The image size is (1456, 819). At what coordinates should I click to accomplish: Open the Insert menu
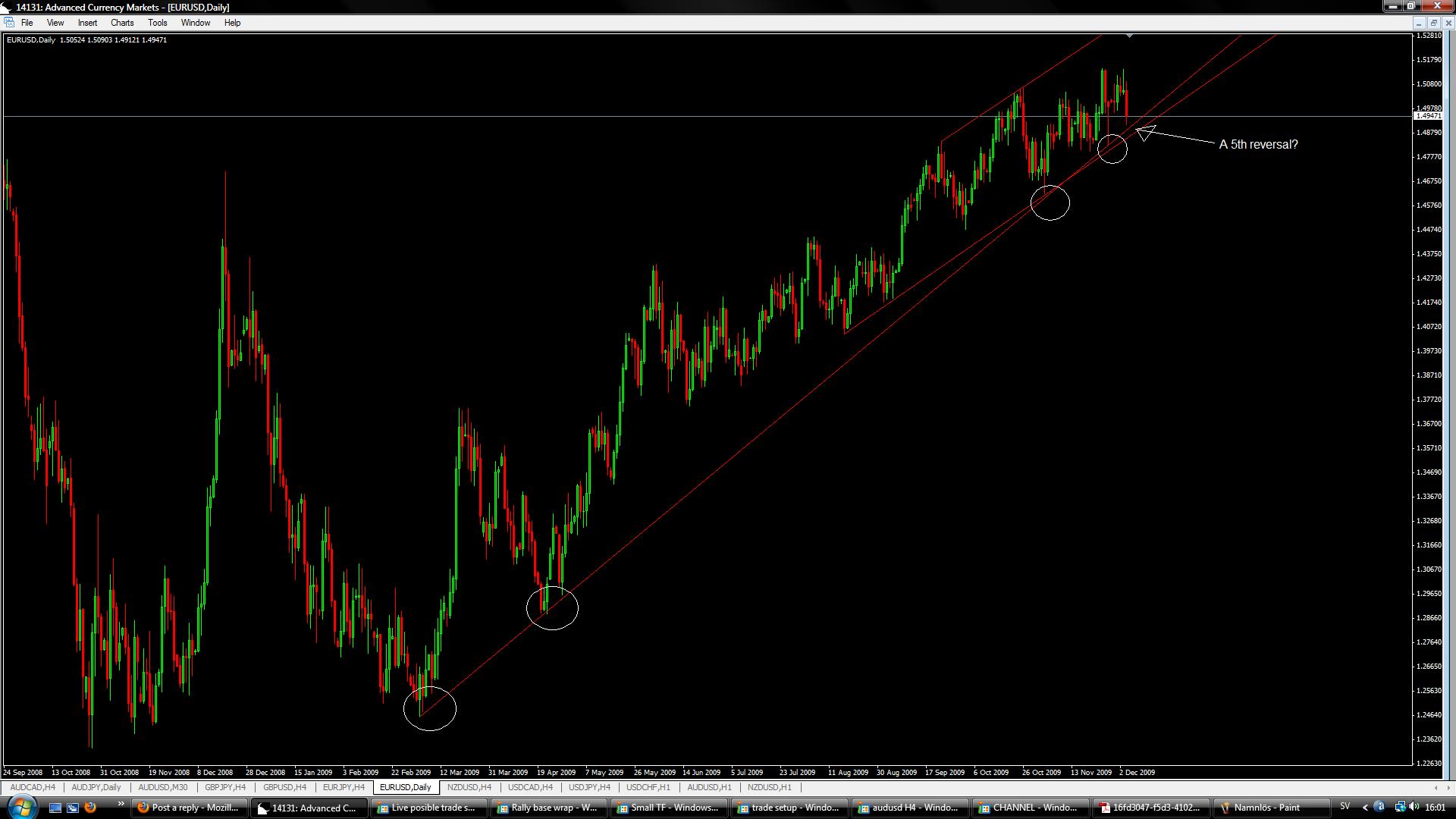(87, 23)
